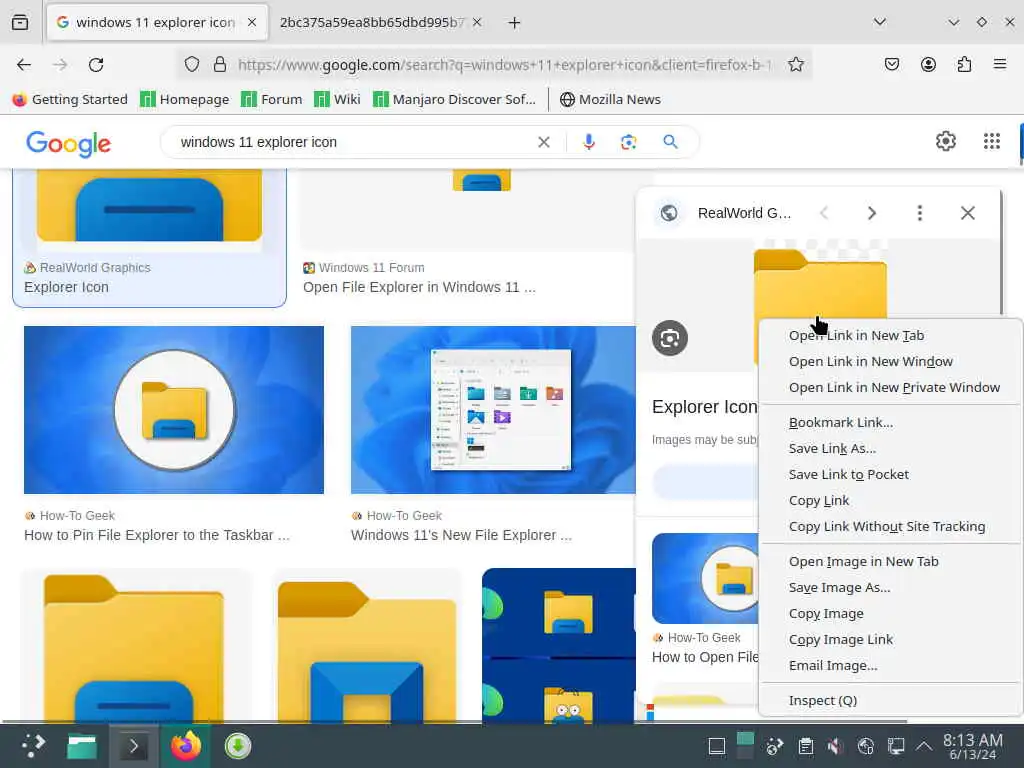
Task: Open the Firefox account icon
Action: coord(928,65)
